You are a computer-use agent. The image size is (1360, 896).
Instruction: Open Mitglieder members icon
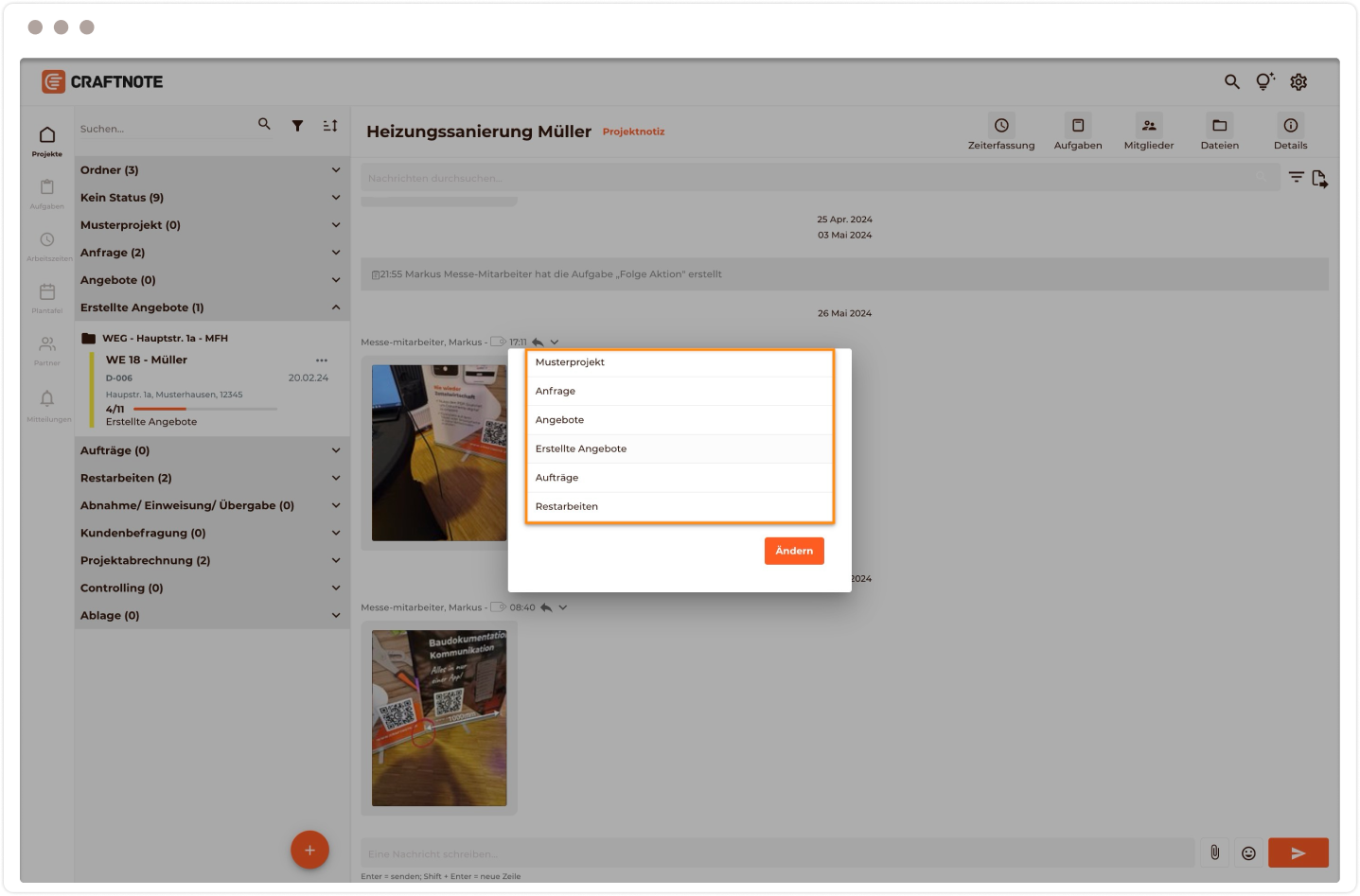pyautogui.click(x=1148, y=126)
